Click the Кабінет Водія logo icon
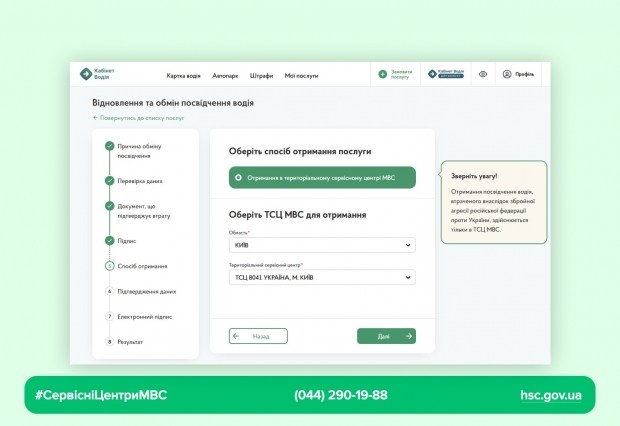 click(86, 74)
